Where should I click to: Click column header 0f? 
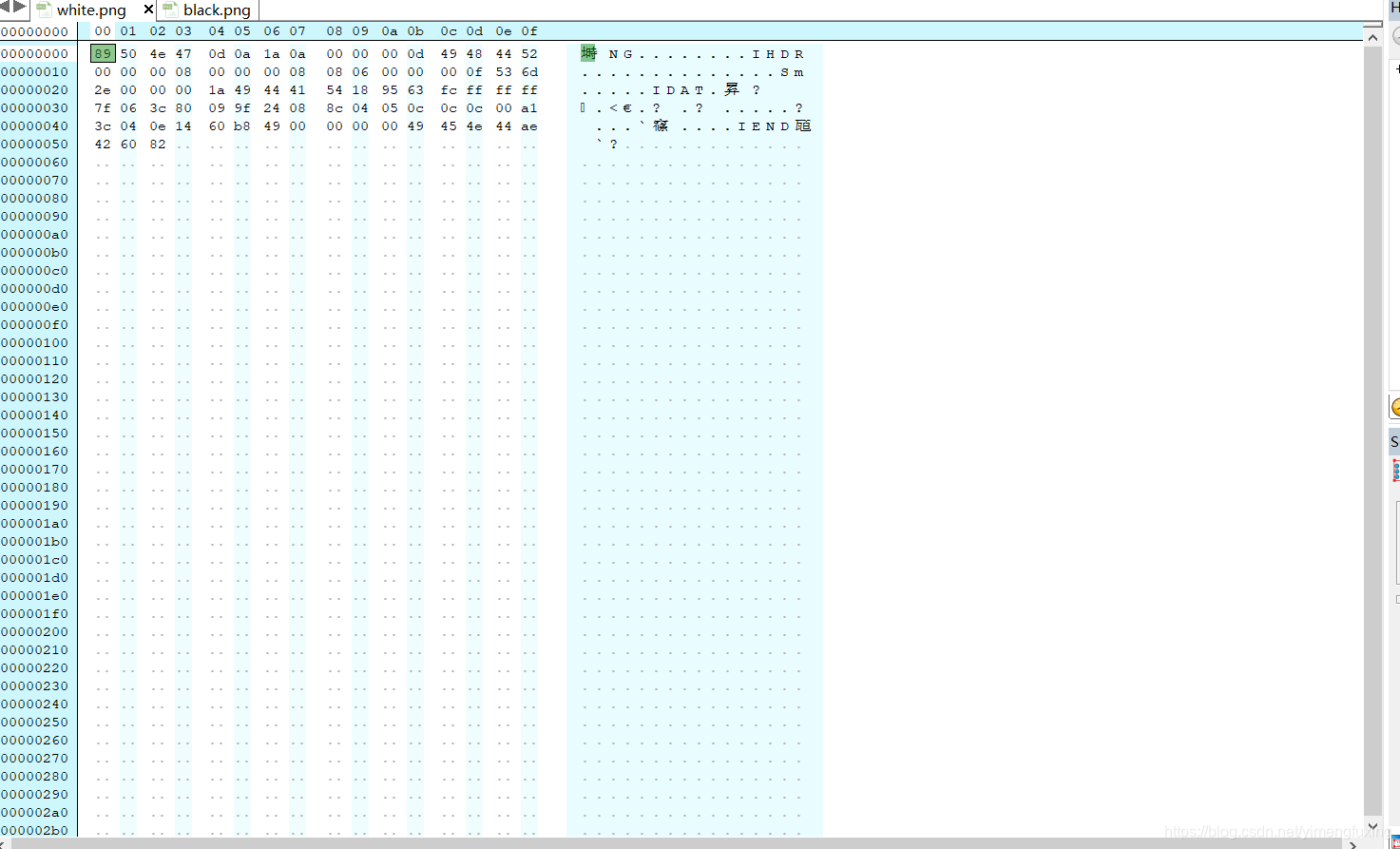(x=529, y=31)
